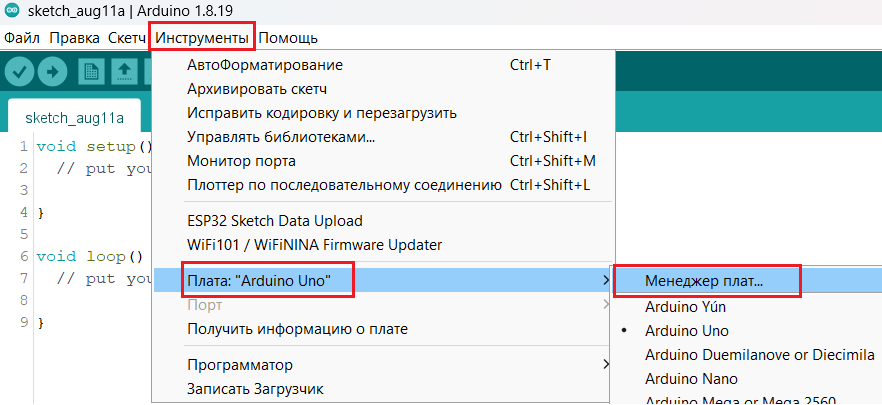
Task: Click the closing brace on line 9
Action: [x=39, y=323]
